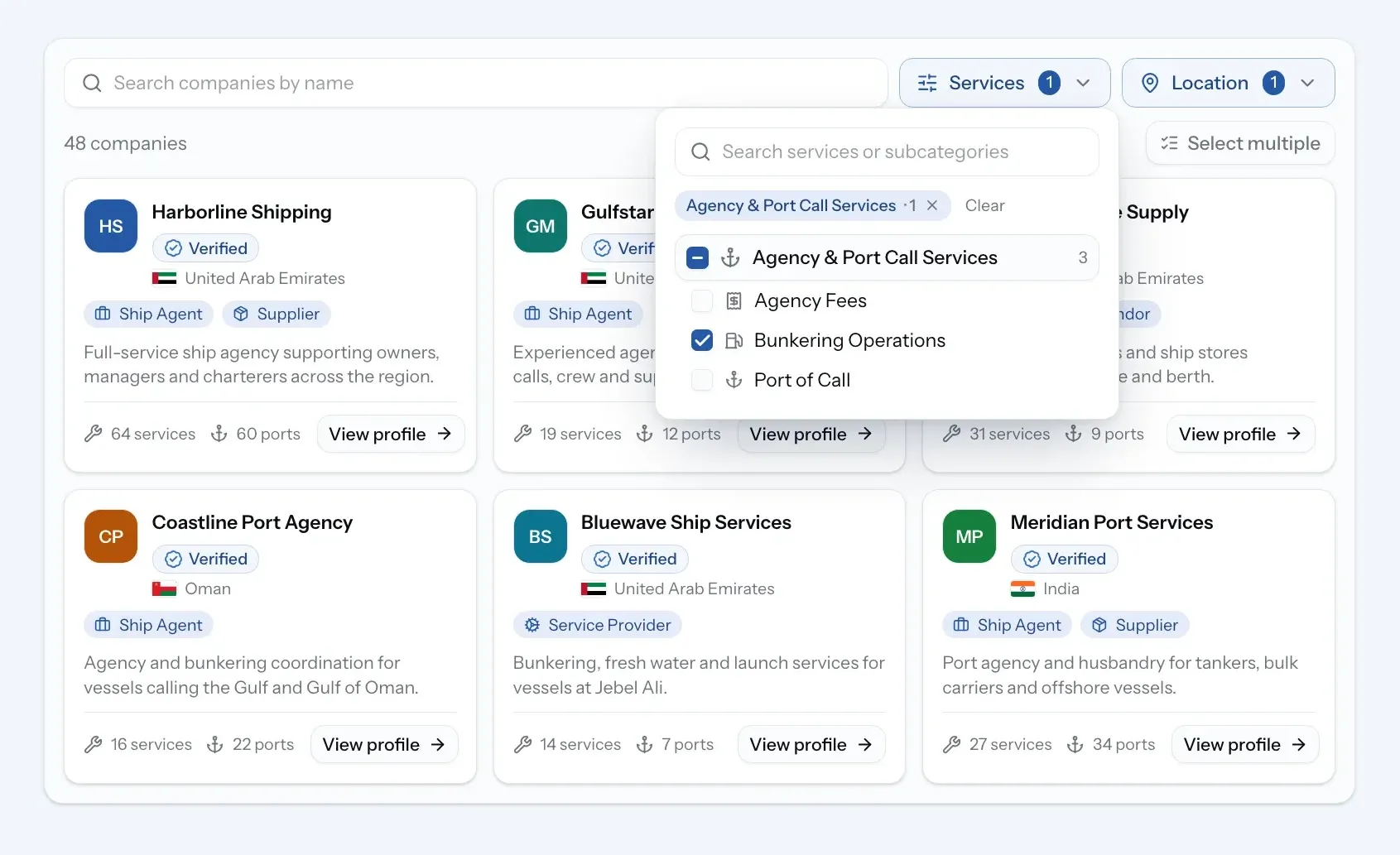Click the Ship Agent tag on Coastline Port Agency
The width and height of the screenshot is (1400, 855).
click(148, 625)
